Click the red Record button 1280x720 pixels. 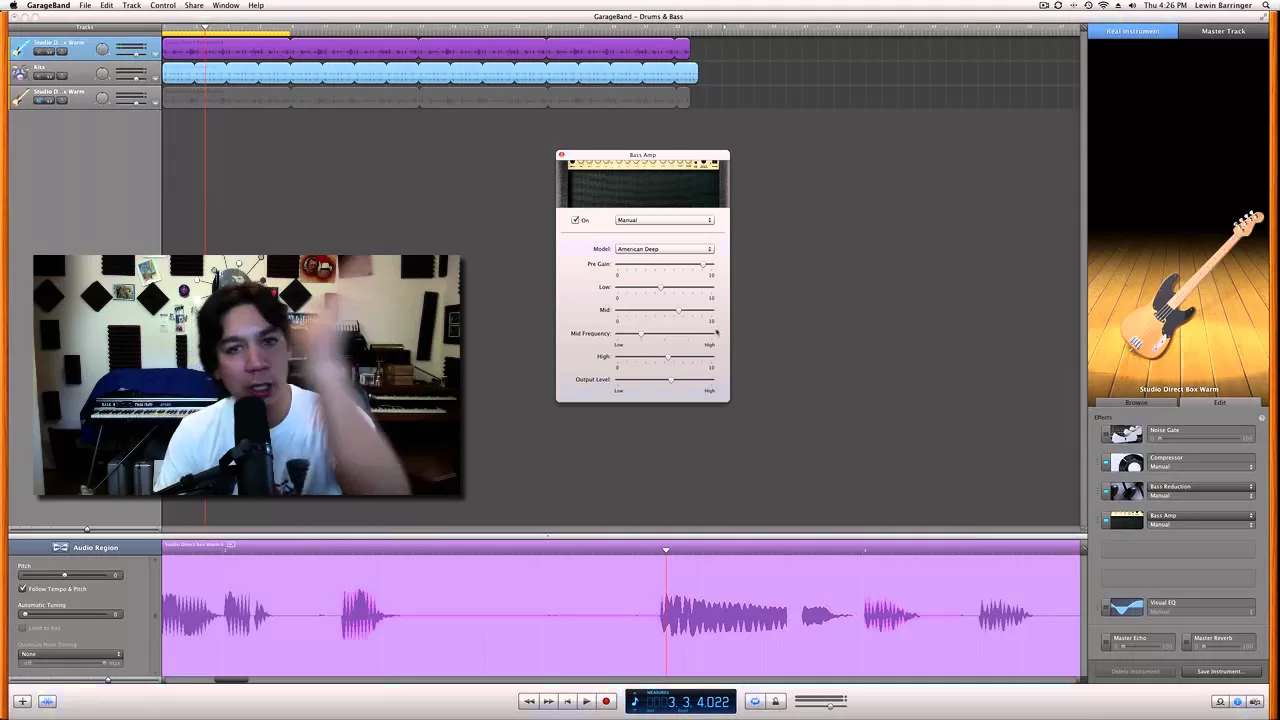(x=606, y=702)
